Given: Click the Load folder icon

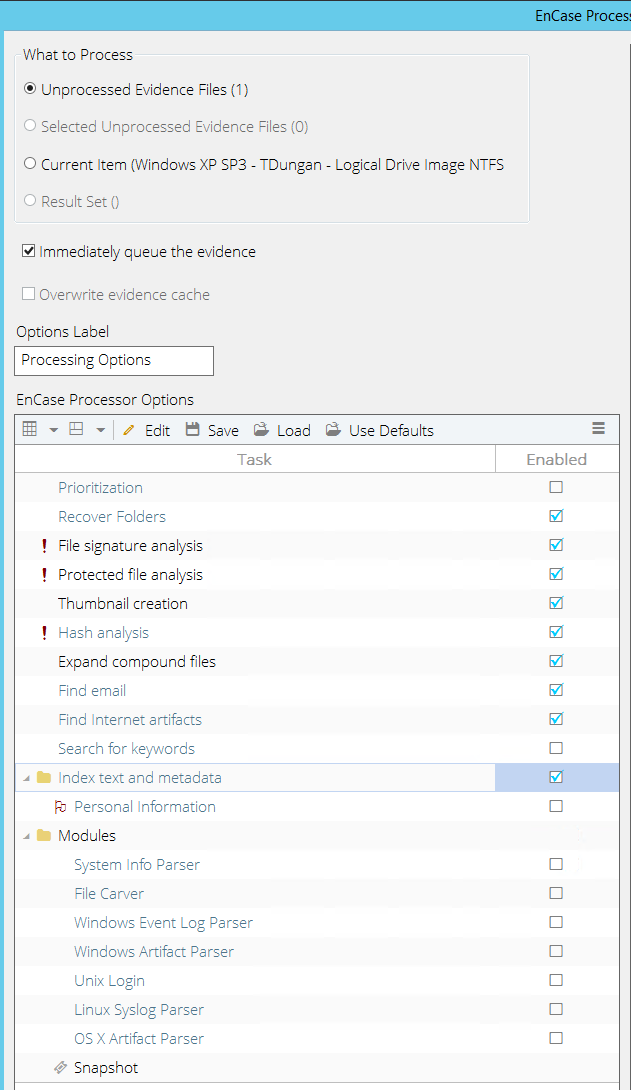Looking at the screenshot, I should [261, 430].
